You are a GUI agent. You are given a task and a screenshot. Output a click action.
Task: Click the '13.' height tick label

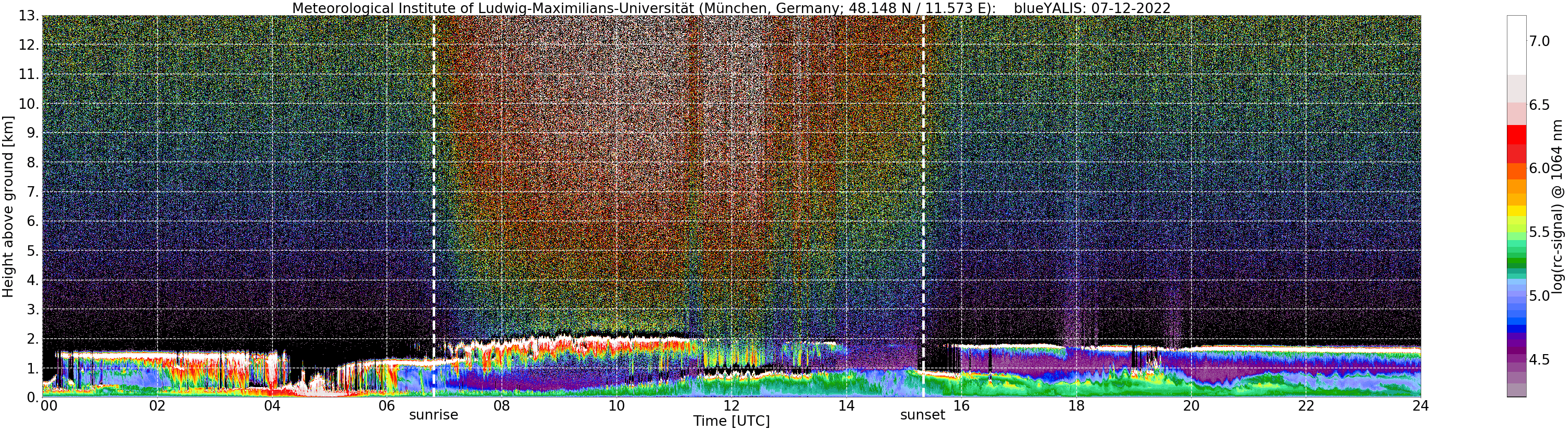[29, 15]
